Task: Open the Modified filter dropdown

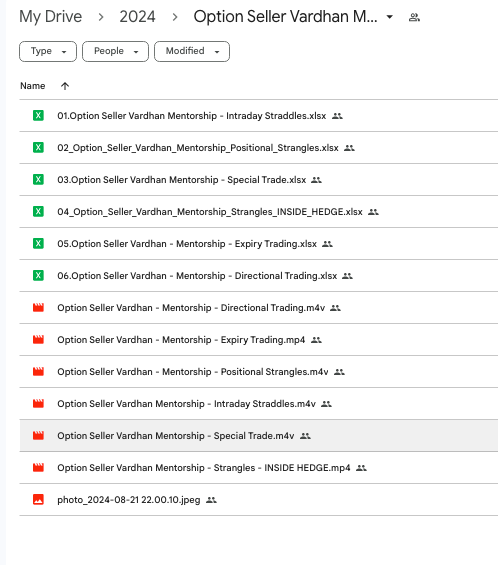Action: click(192, 52)
